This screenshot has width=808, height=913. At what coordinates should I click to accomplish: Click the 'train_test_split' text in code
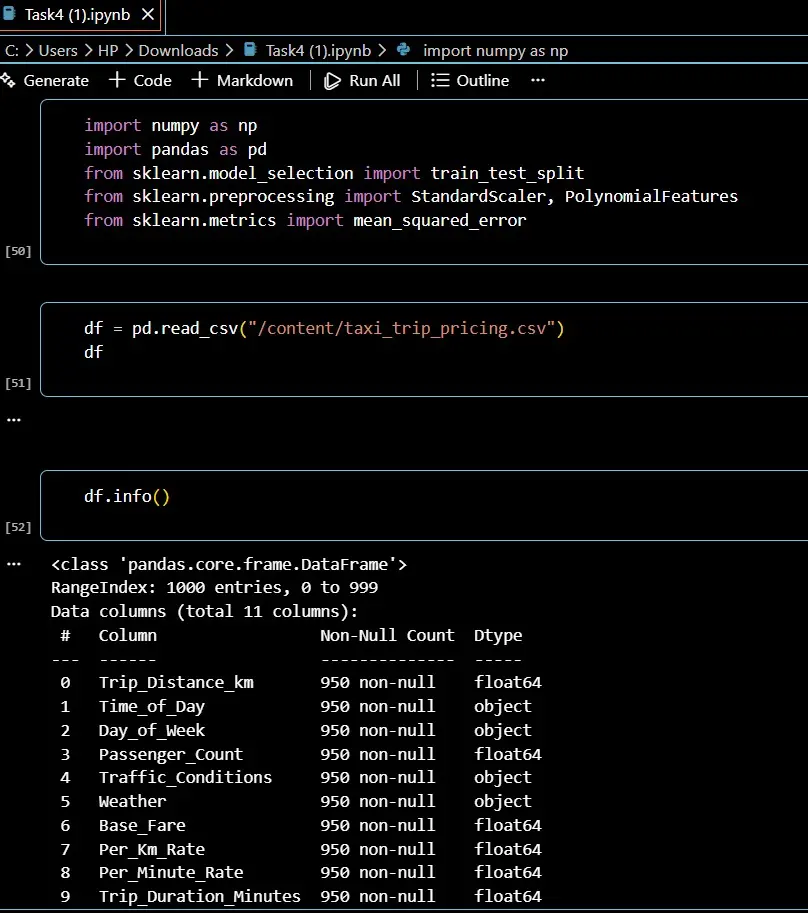coord(507,173)
